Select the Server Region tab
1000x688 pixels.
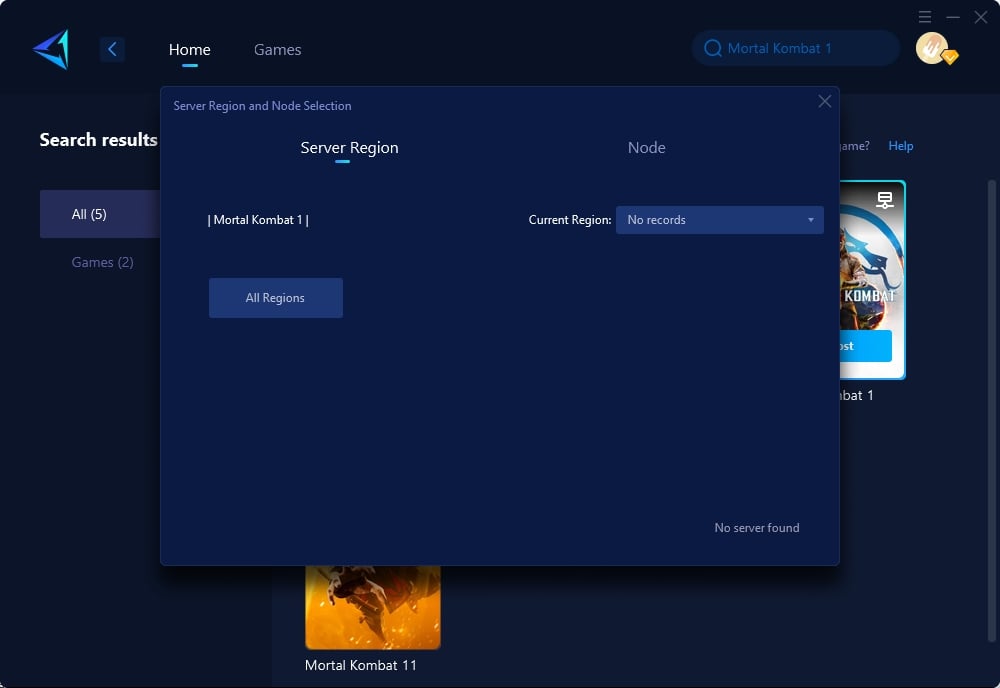click(x=349, y=148)
